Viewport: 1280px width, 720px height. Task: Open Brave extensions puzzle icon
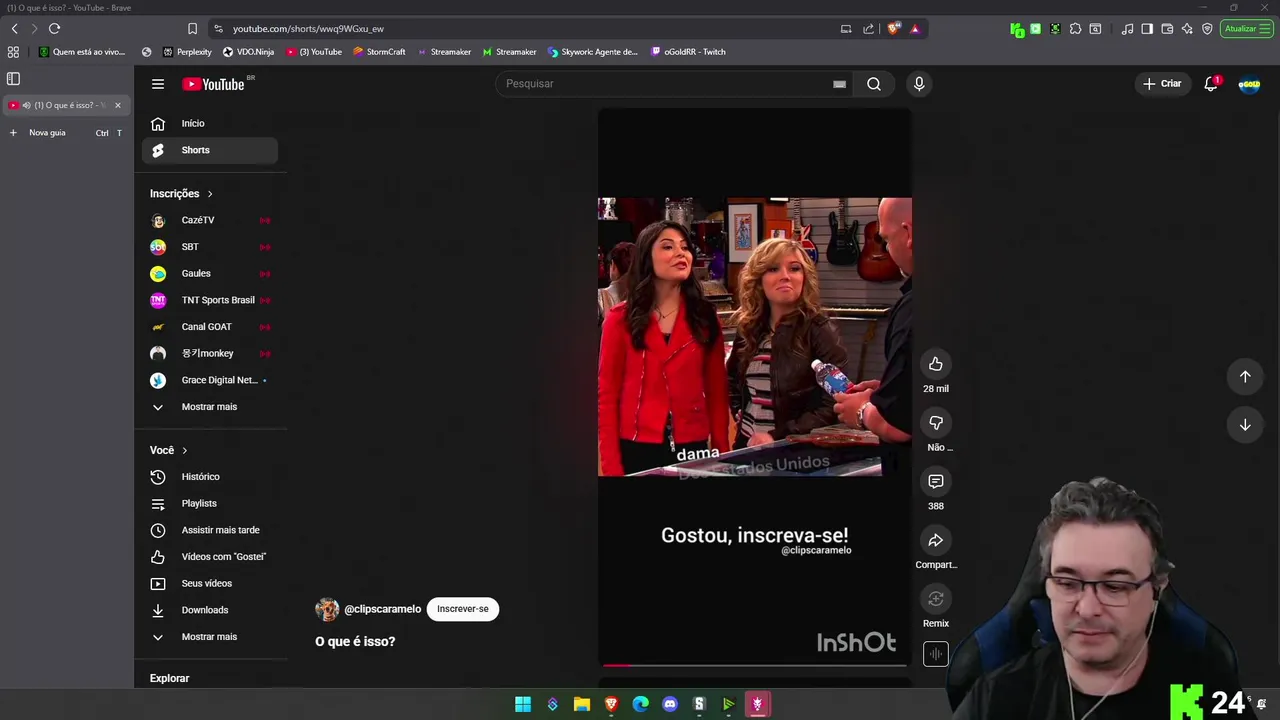click(1075, 29)
